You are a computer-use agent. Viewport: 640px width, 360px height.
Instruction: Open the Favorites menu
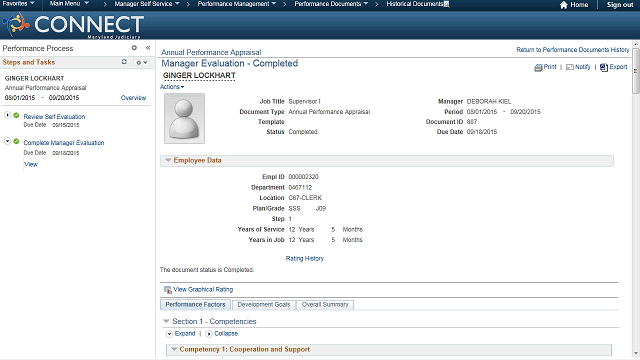click(x=18, y=4)
